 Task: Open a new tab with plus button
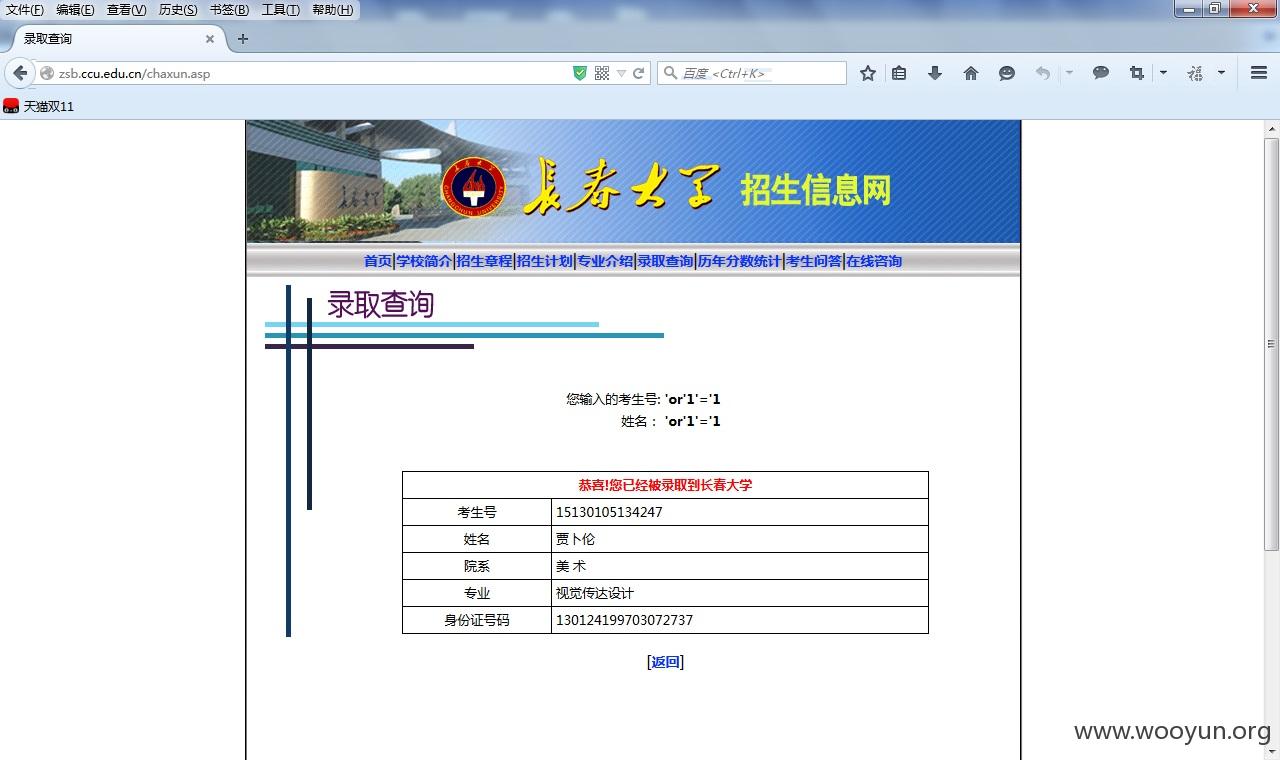coord(242,39)
